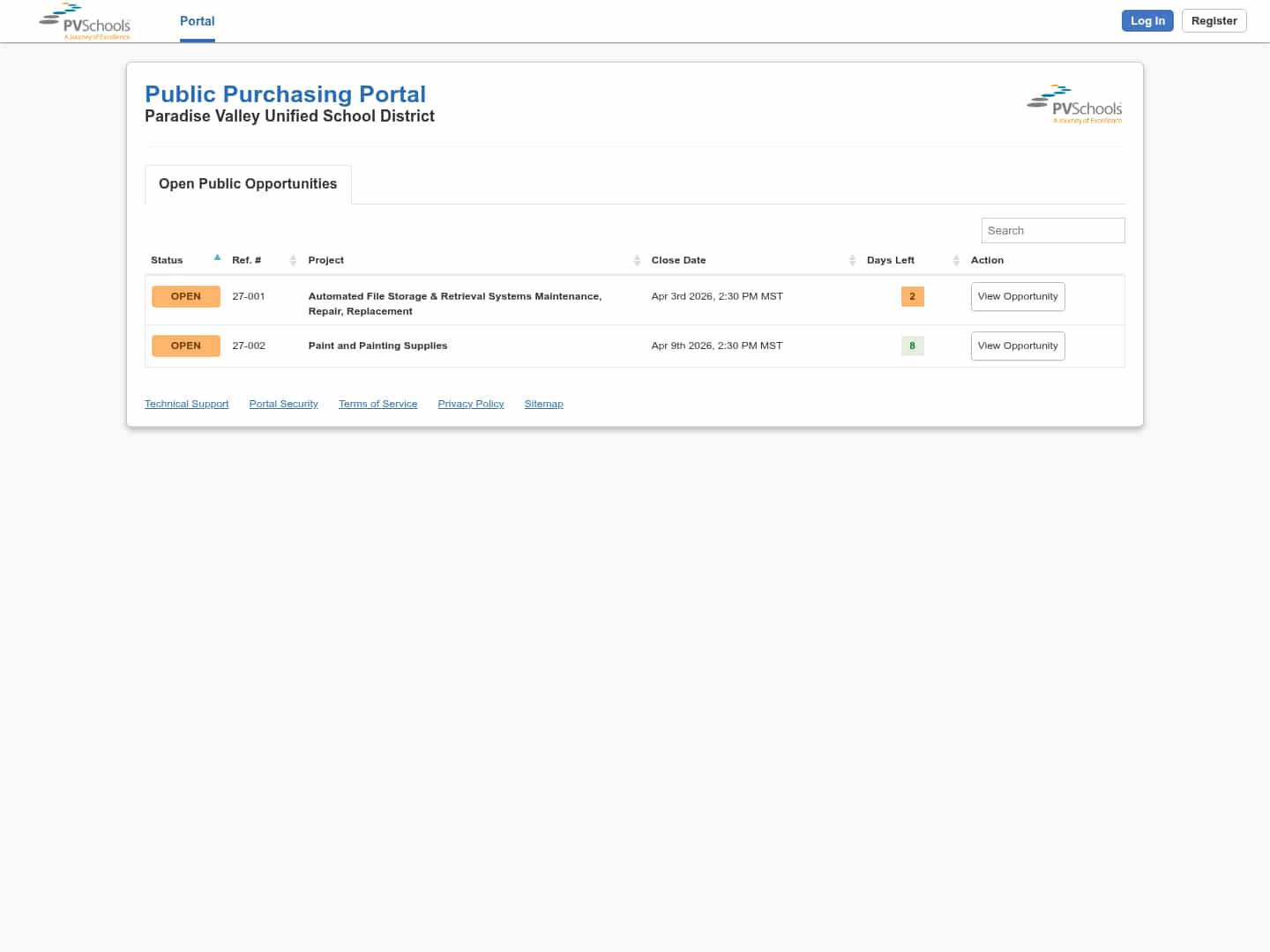View opportunity for Paint and Painting Supplies

tap(1017, 346)
